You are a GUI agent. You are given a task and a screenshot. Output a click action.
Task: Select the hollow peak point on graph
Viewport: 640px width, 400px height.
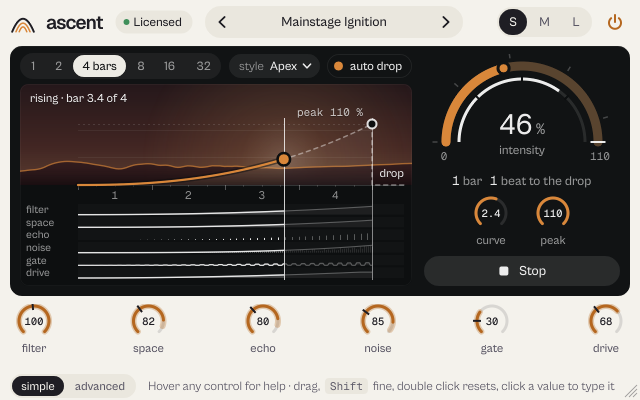(x=372, y=124)
